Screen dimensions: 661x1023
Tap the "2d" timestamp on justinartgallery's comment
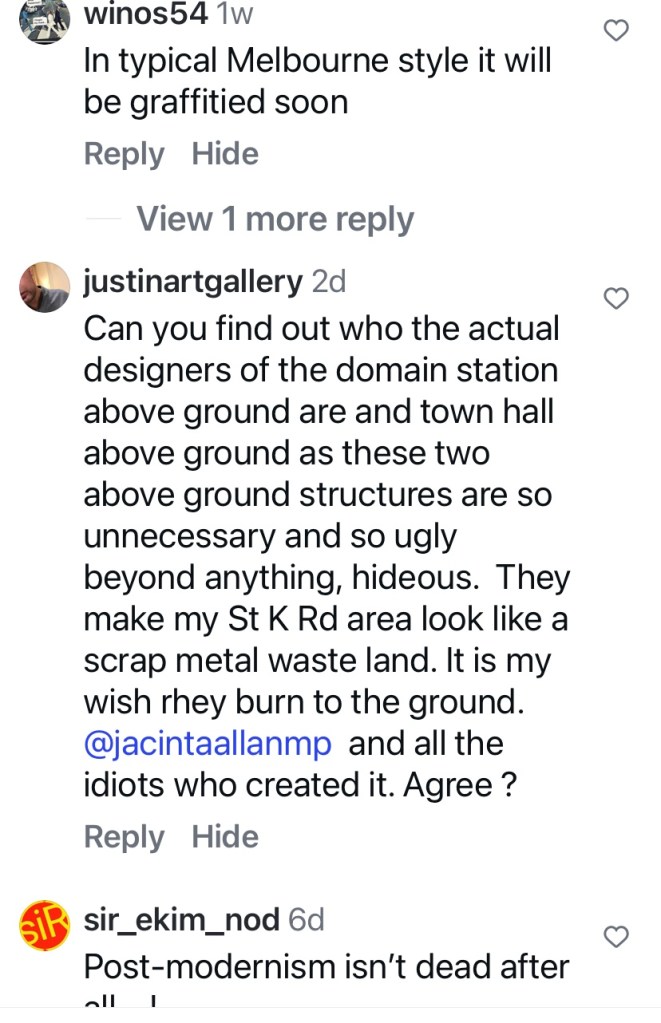[329, 282]
